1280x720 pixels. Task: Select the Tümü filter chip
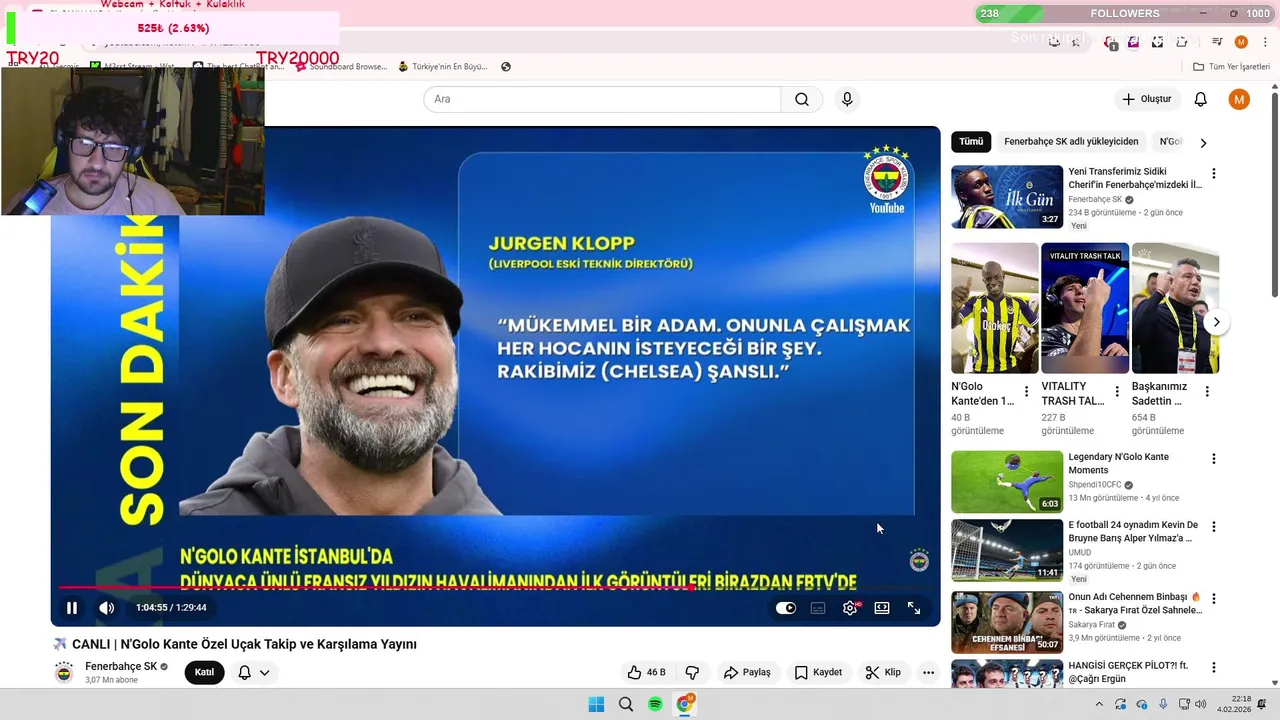click(x=971, y=142)
